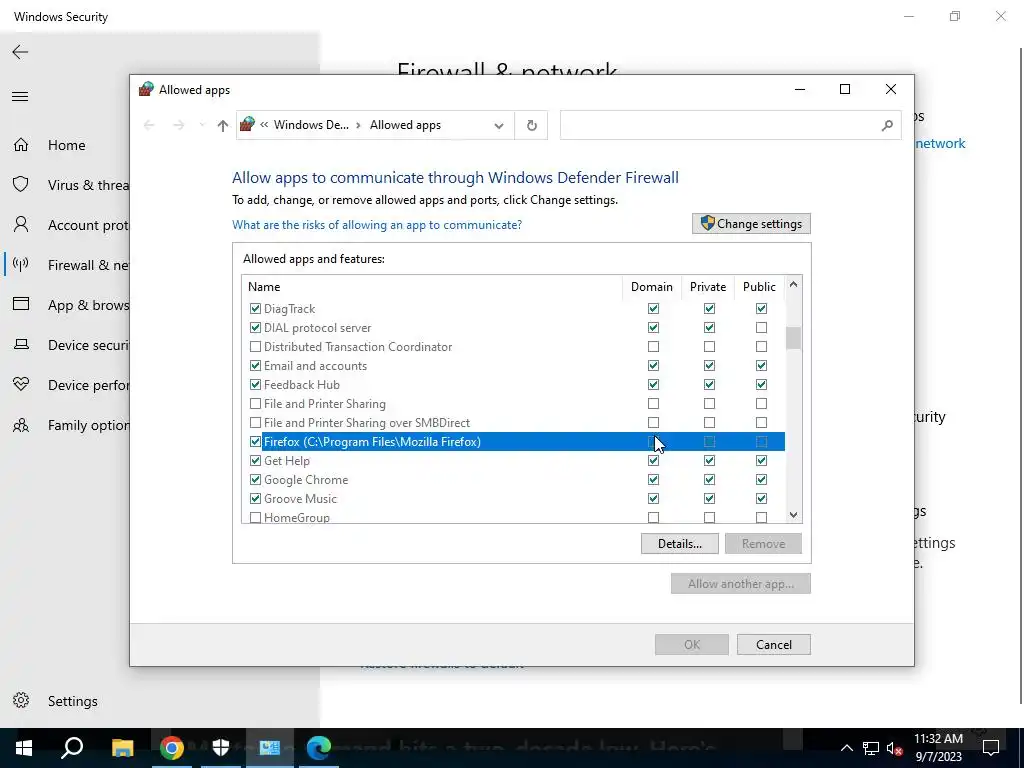
Task: Check the HomeGroup name checkbox
Action: [x=255, y=517]
